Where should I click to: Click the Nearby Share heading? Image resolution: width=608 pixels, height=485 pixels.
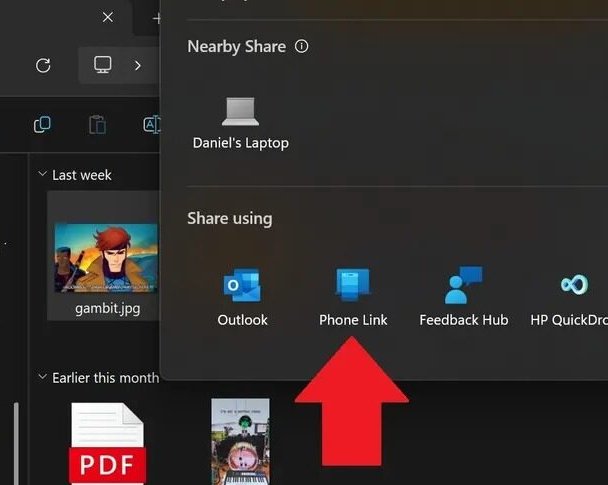click(x=237, y=47)
